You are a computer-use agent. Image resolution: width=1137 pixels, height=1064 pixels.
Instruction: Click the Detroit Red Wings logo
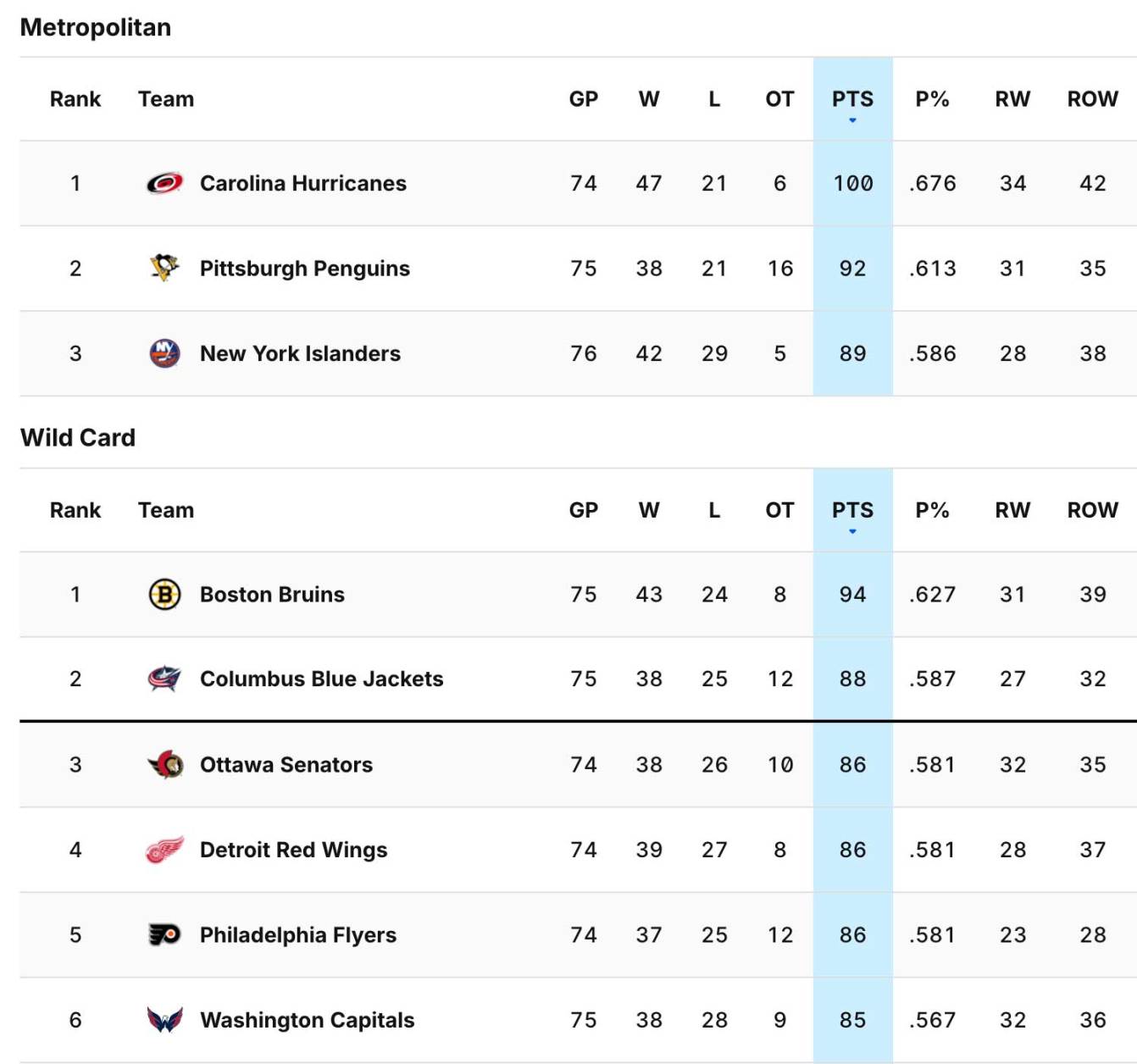165,850
